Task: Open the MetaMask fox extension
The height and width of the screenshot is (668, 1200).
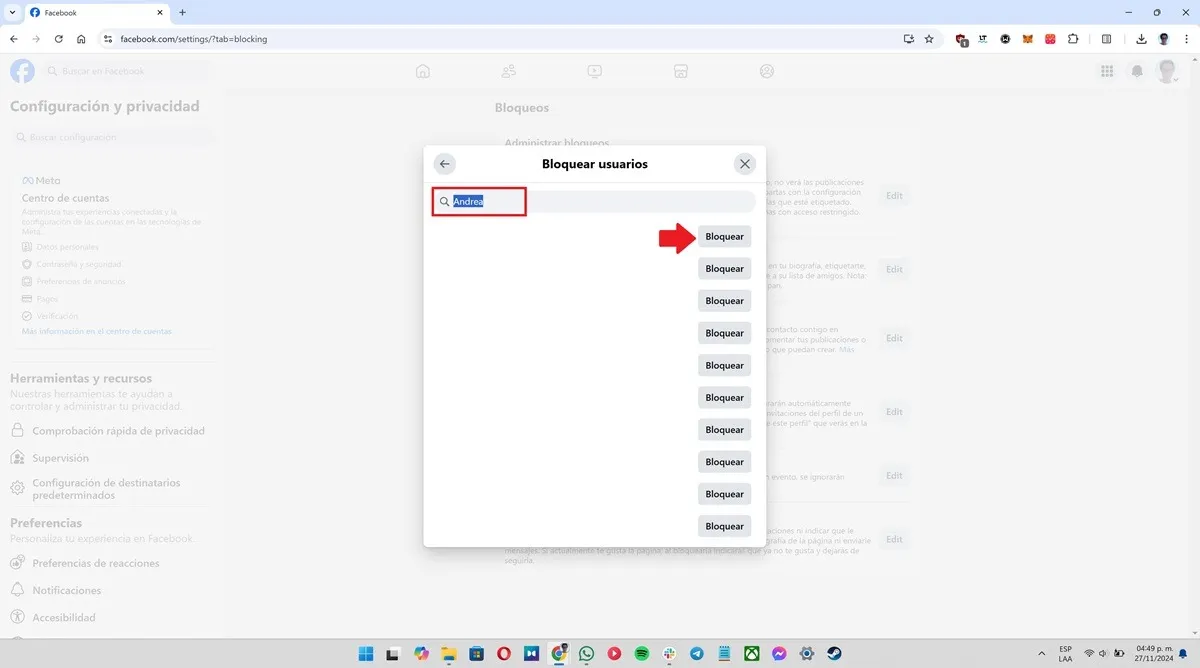Action: (1028, 39)
